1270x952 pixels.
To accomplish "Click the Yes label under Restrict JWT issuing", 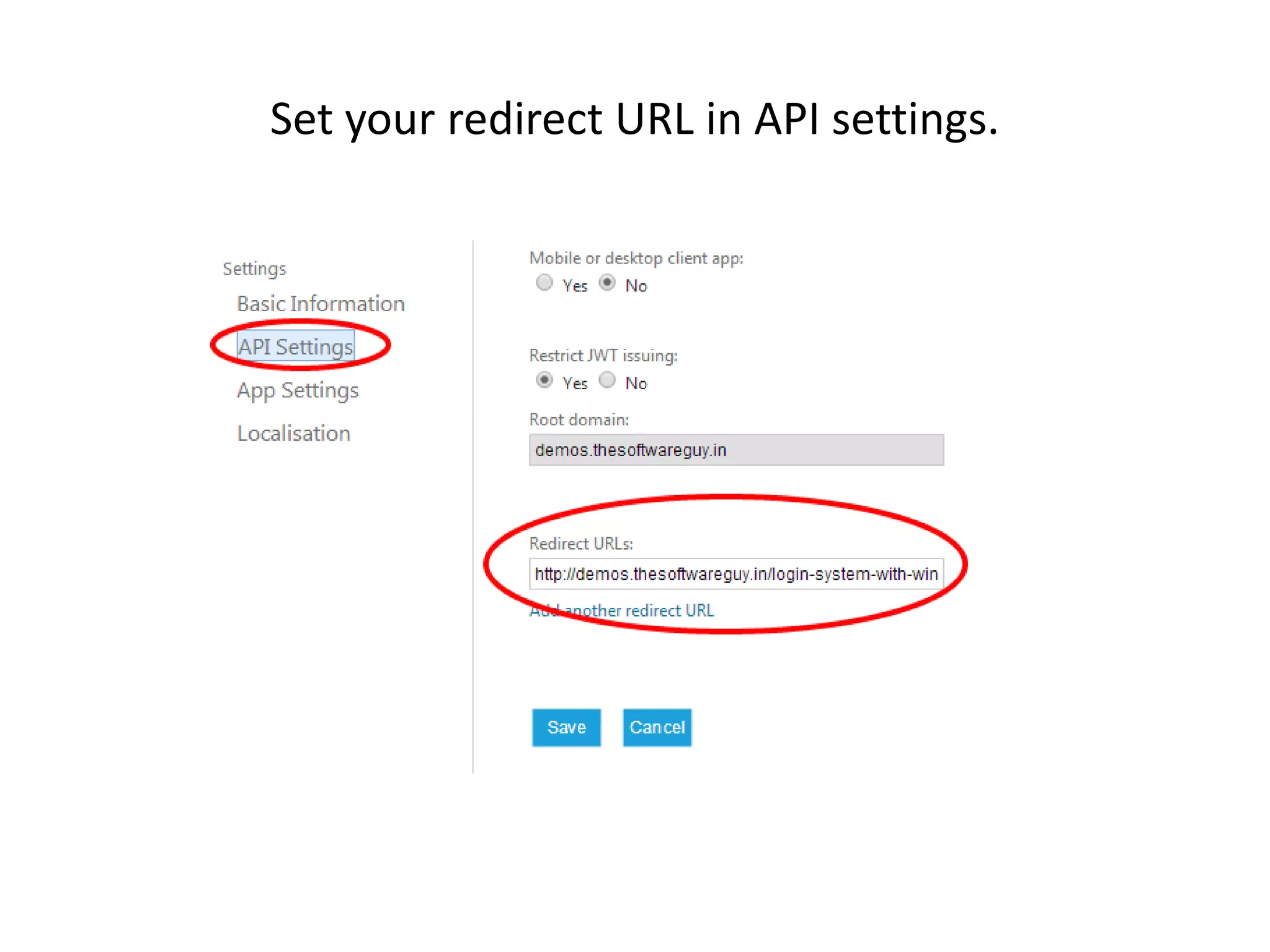I will coord(575,384).
